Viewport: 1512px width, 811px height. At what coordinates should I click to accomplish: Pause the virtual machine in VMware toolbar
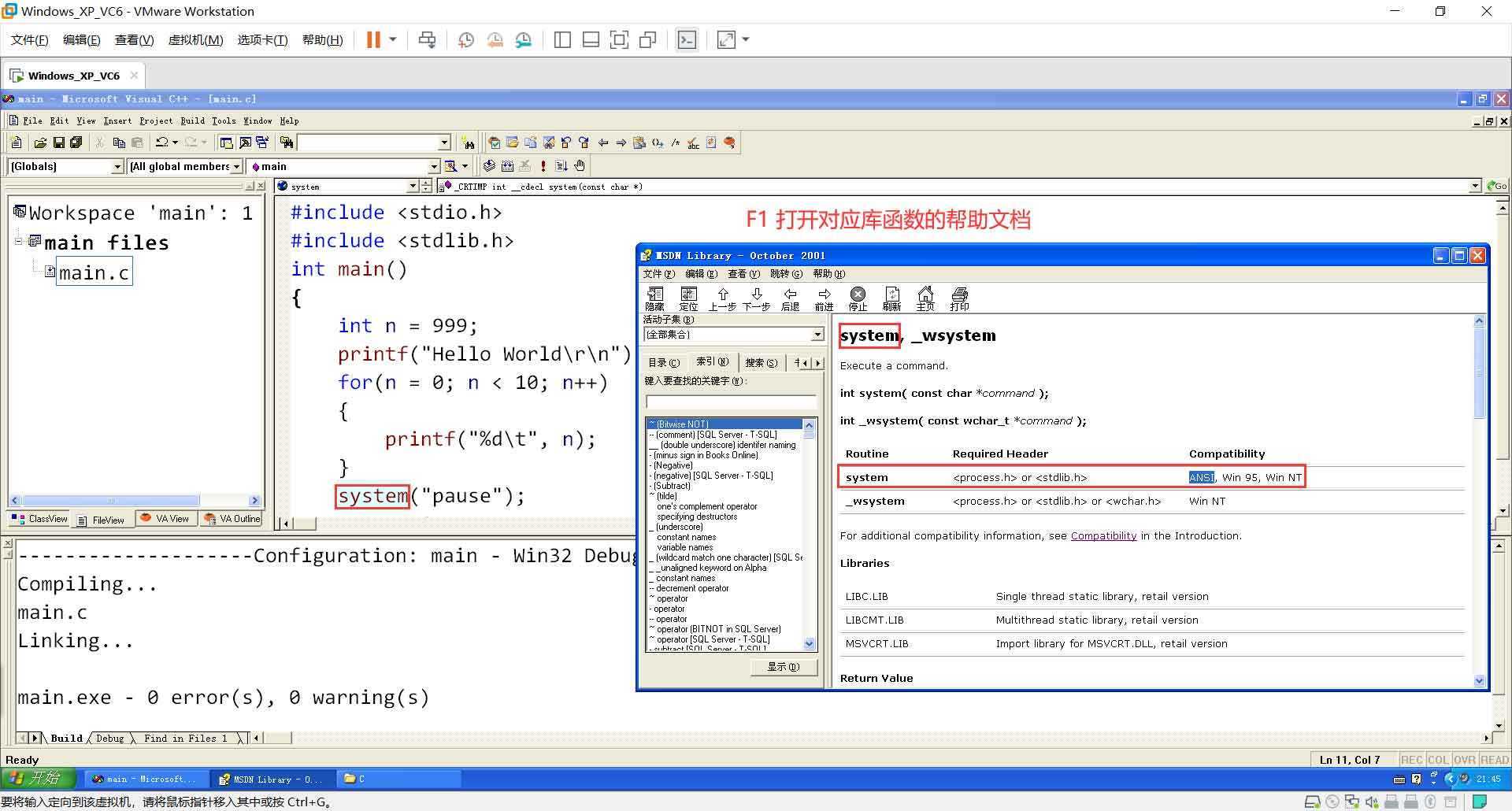[x=373, y=40]
